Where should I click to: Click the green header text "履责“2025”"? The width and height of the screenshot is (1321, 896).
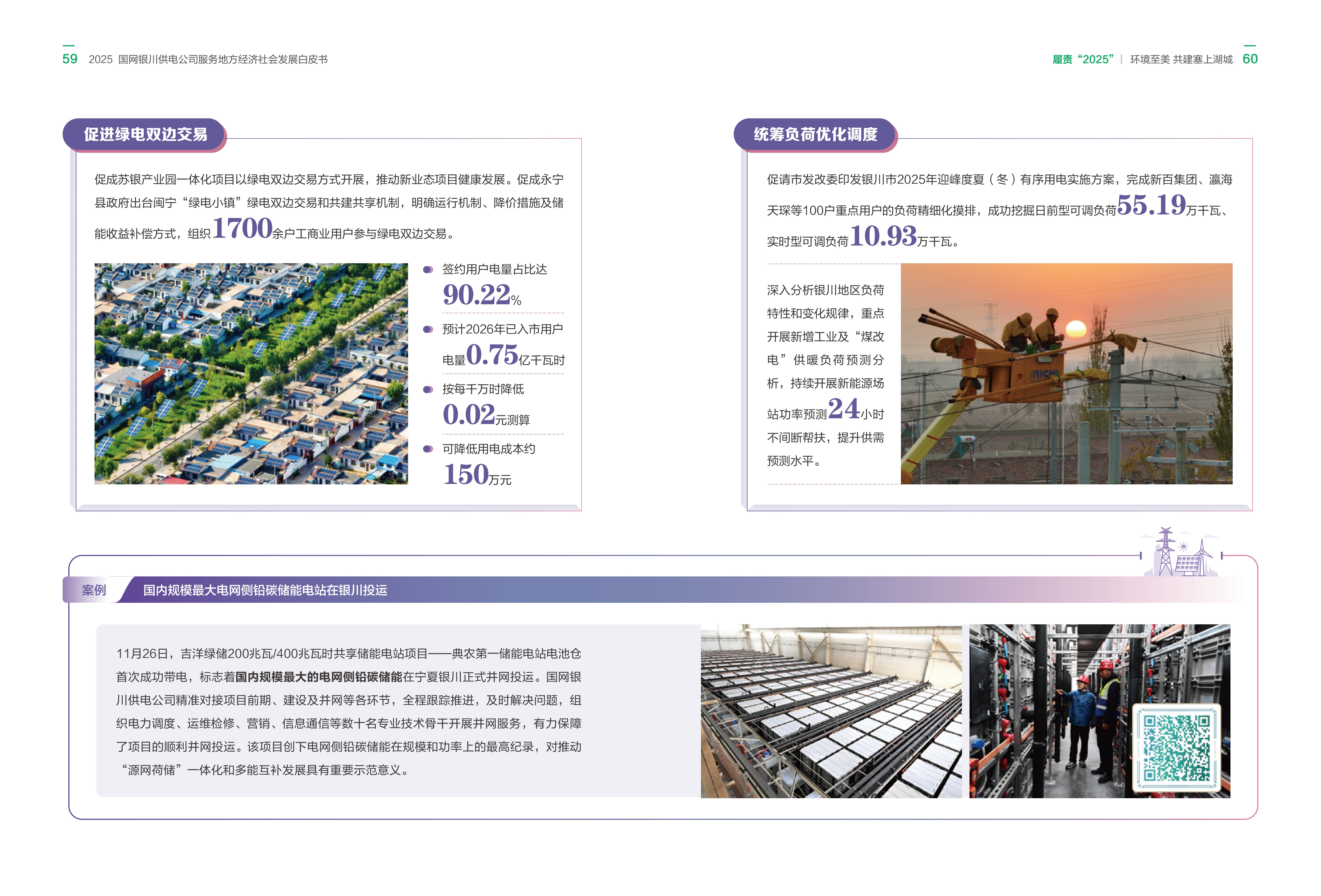[x=1083, y=60]
